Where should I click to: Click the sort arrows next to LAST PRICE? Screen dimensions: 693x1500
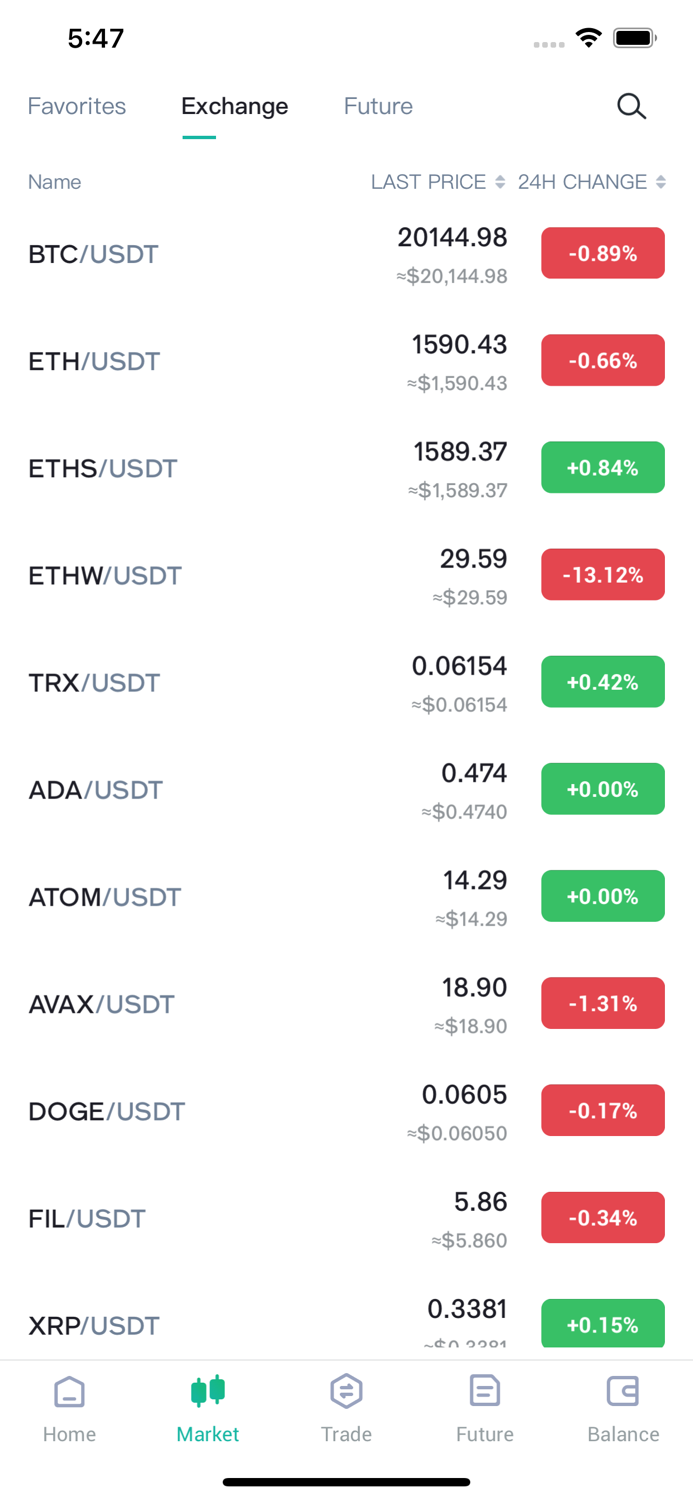[501, 182]
